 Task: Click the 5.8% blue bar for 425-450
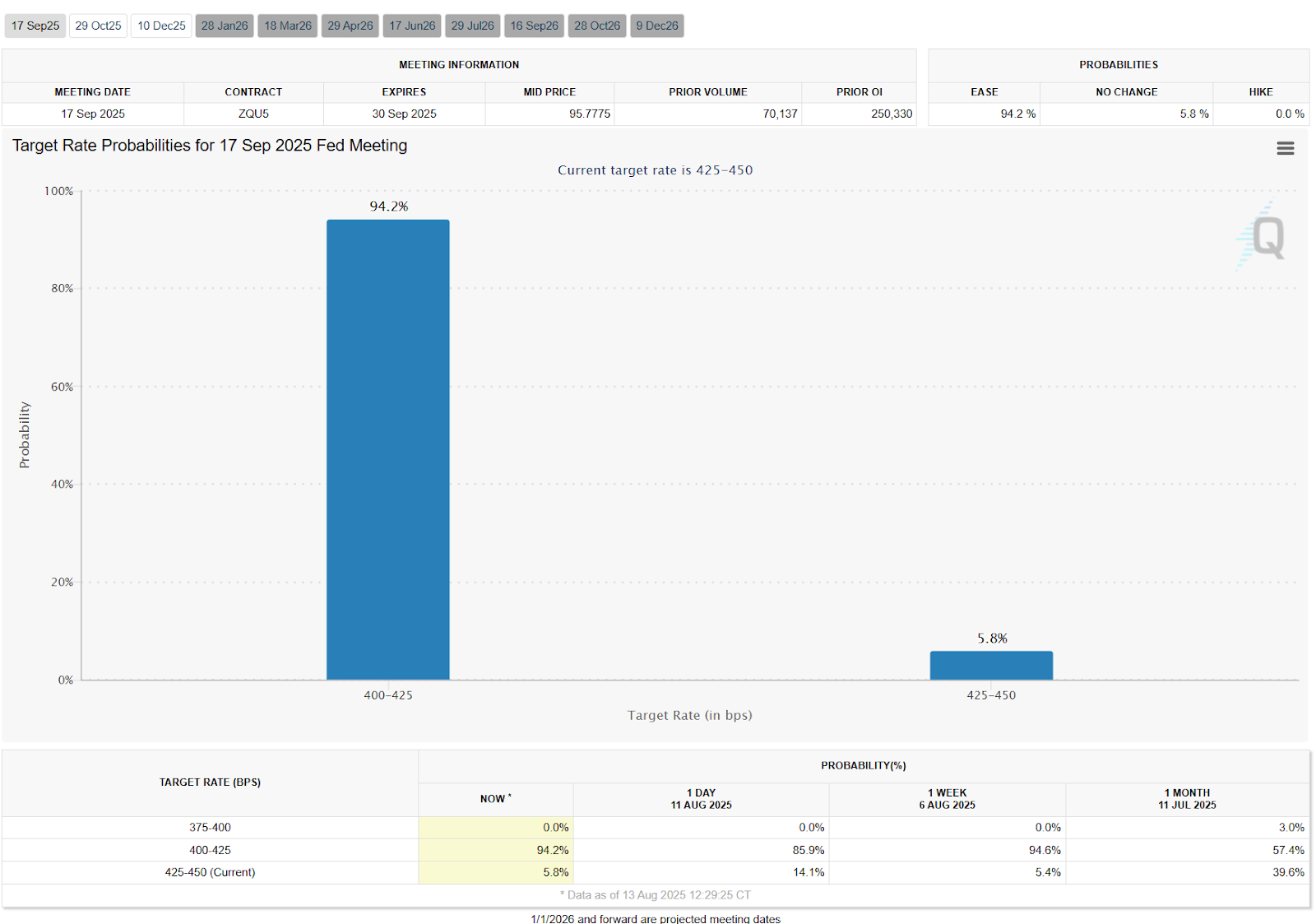[x=991, y=666]
